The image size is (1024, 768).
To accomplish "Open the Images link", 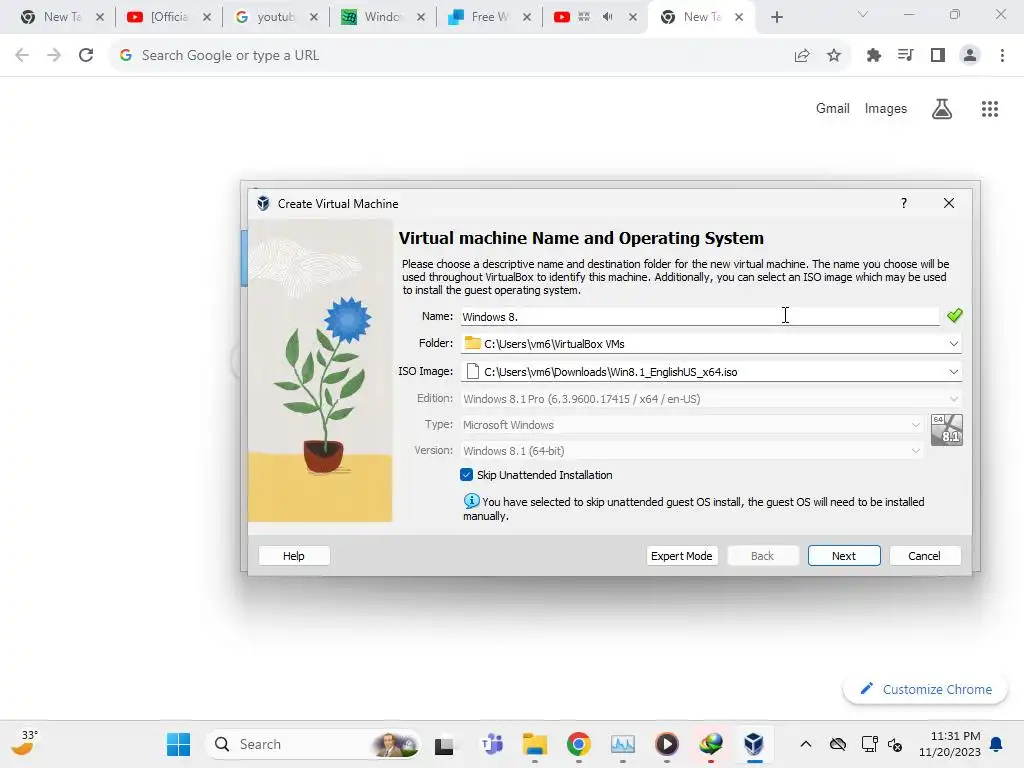I will coord(886,108).
